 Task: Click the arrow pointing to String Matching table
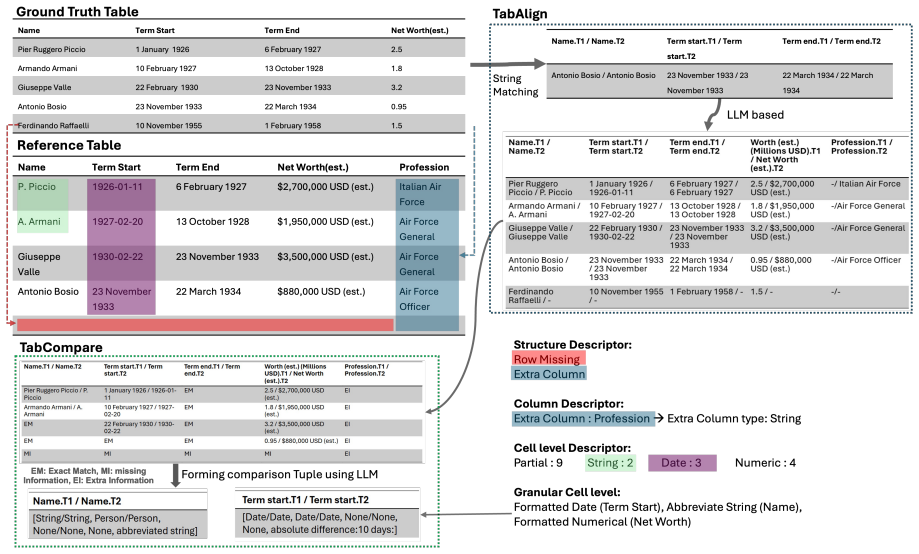pos(508,64)
